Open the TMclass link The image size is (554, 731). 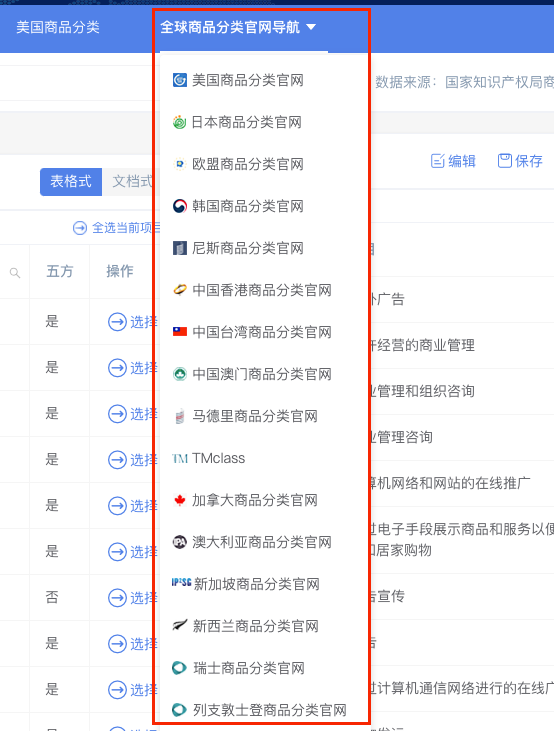[x=218, y=458]
